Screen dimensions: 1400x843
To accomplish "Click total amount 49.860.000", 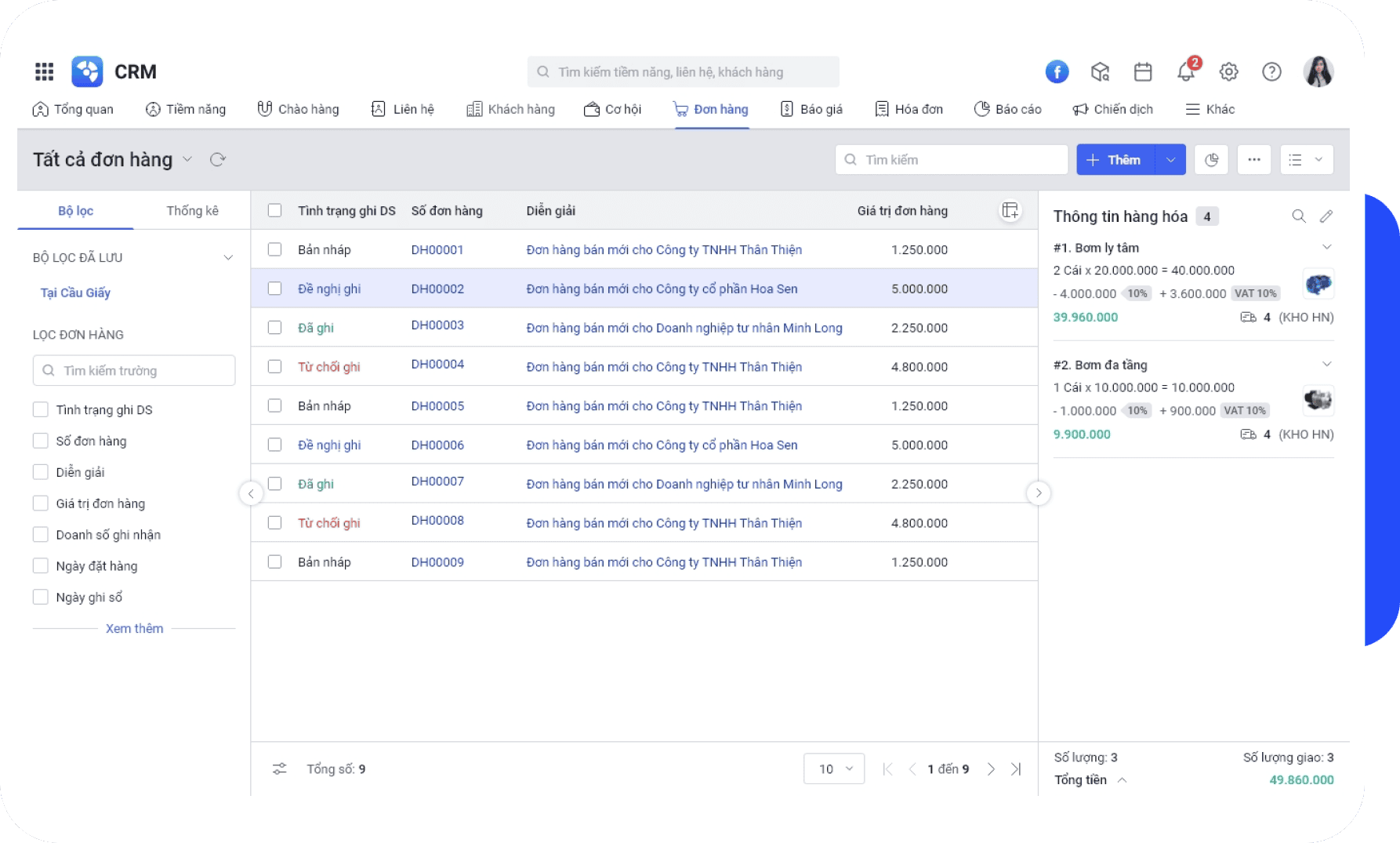I will point(1301,780).
